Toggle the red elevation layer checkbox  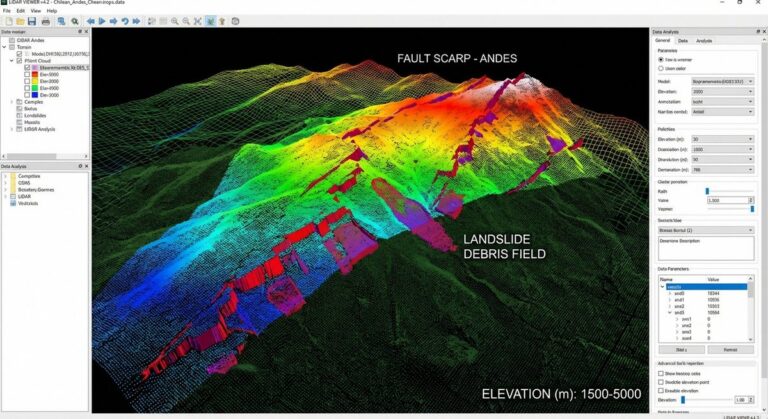(x=27, y=74)
